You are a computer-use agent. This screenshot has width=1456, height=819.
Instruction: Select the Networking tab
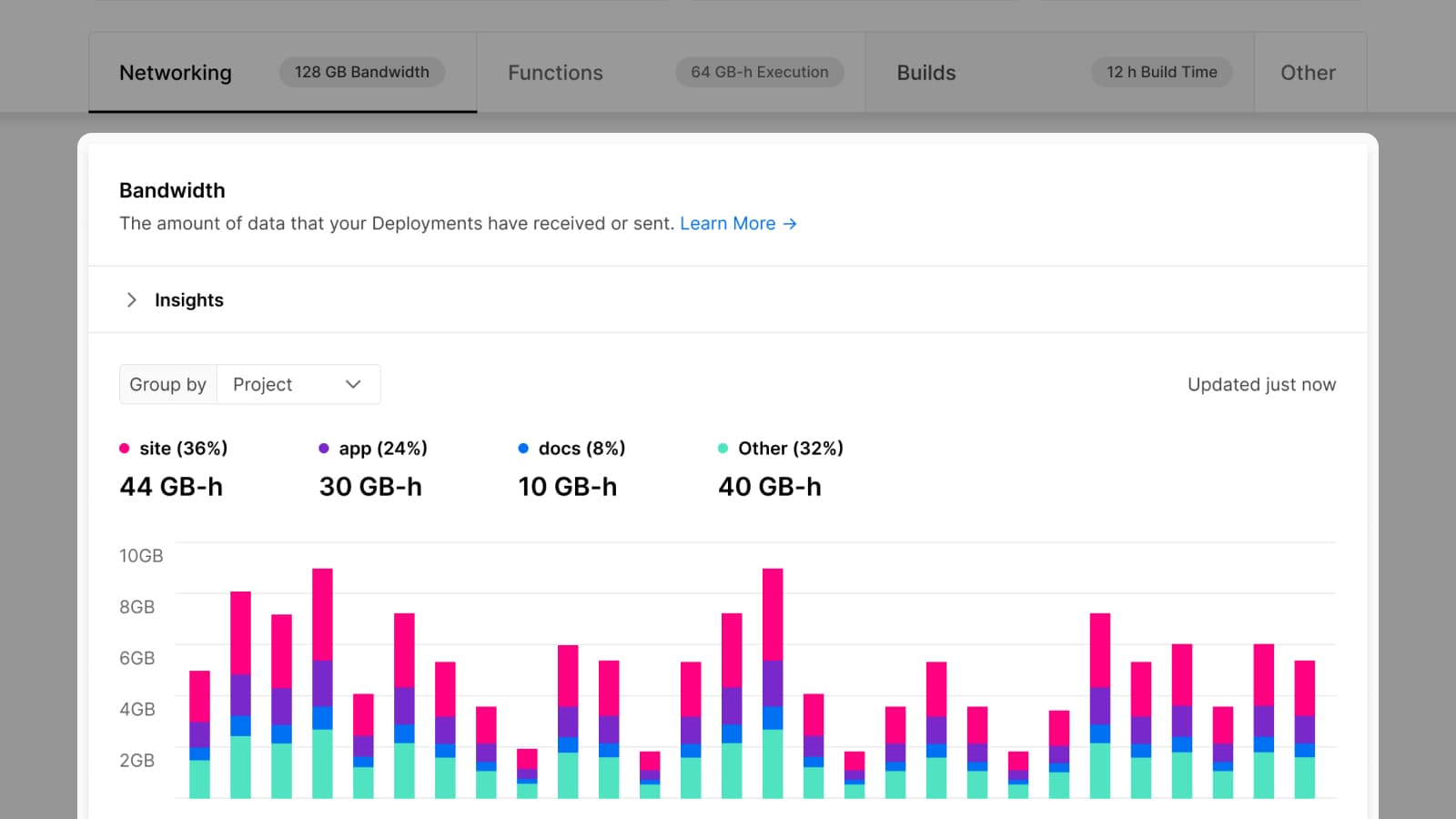coord(176,73)
